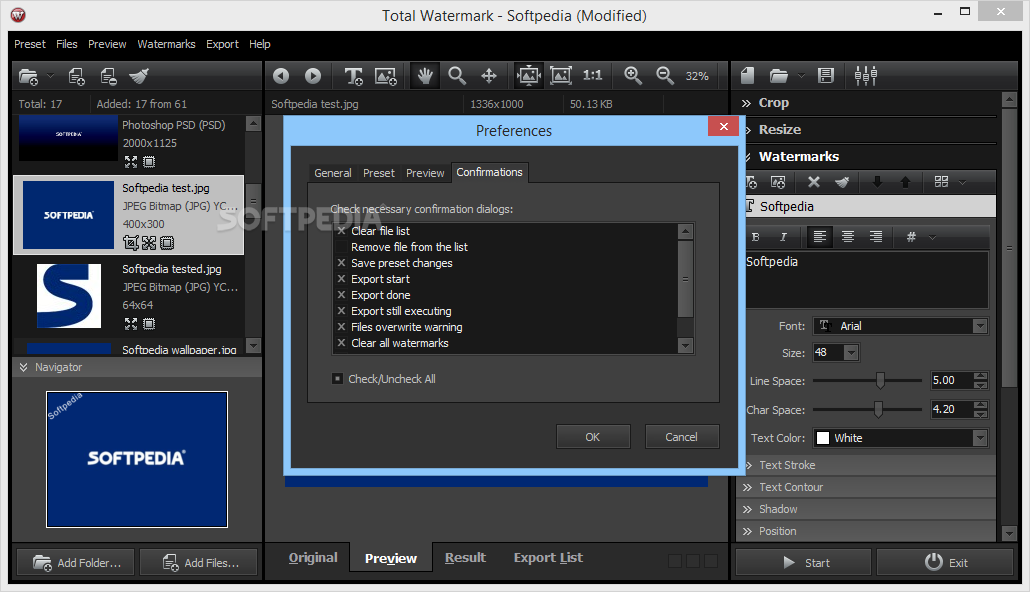The image size is (1030, 592).
Task: Check the Remove file from the list confirmation
Action: point(341,247)
